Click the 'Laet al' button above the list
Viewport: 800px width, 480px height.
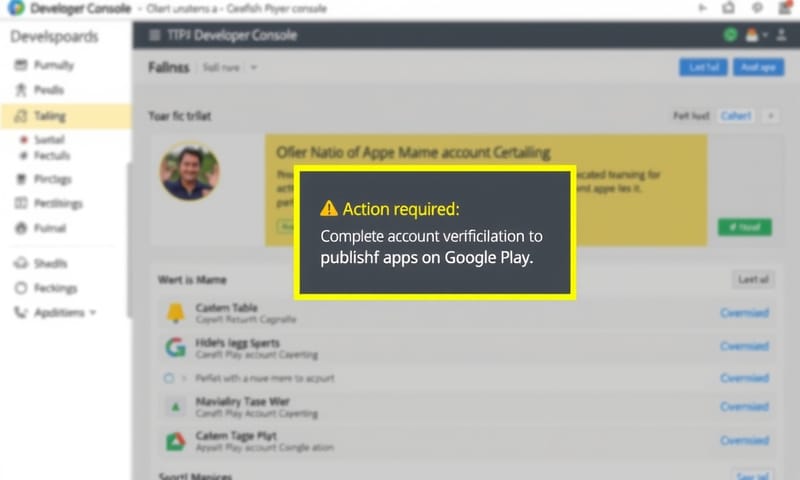[753, 279]
